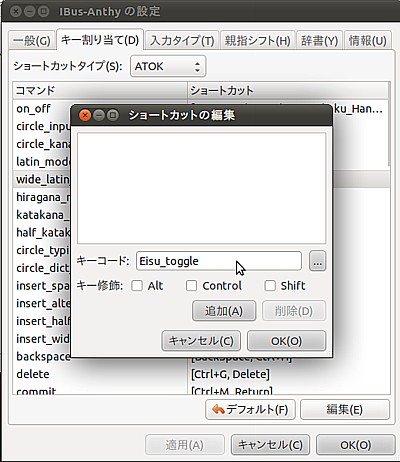Click the キーコード field with Eisu_toggle
The image size is (400, 462).
point(219,261)
